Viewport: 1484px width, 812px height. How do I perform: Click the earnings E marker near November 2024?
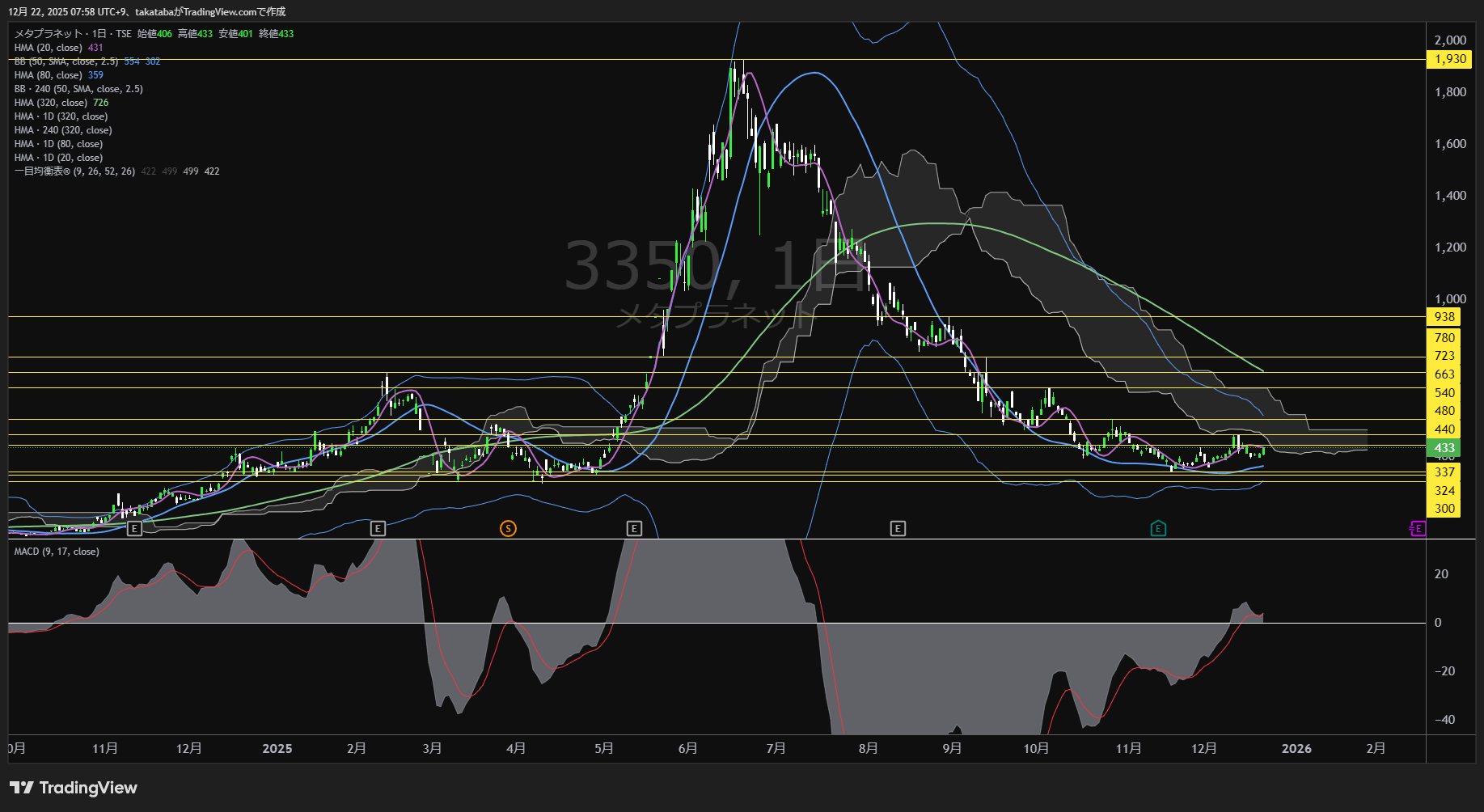[135, 528]
